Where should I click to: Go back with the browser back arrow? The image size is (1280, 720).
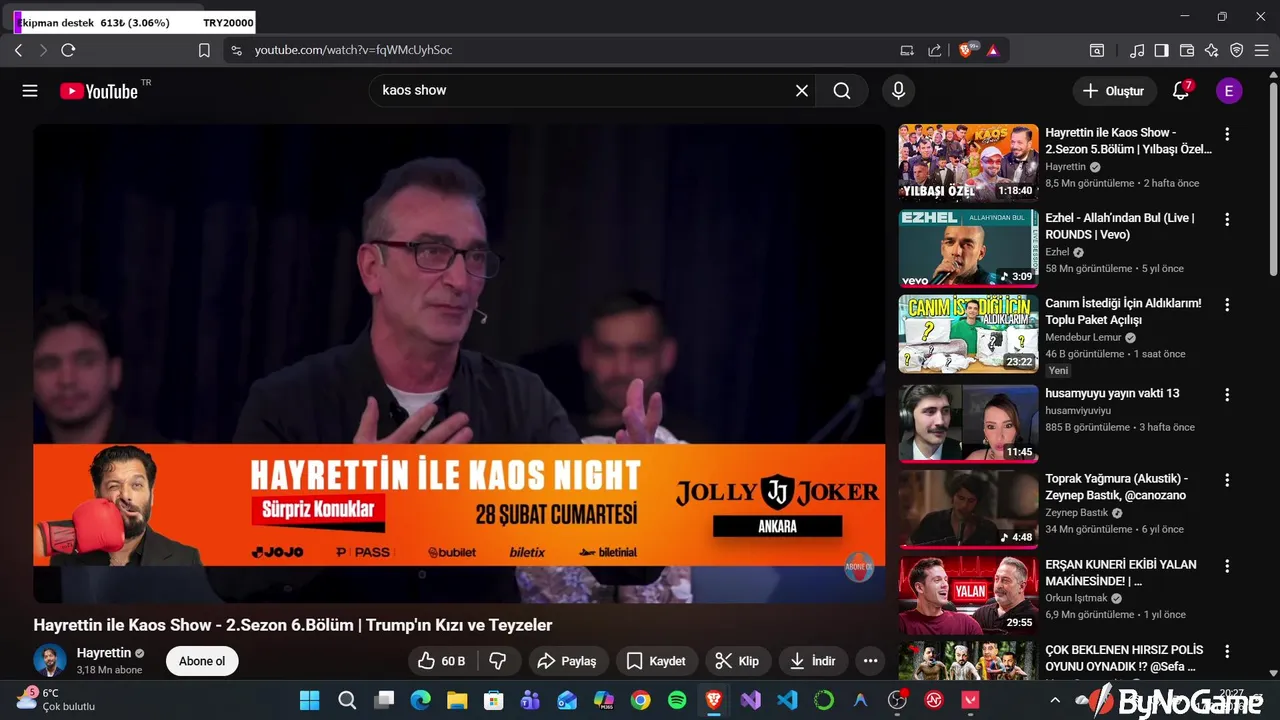[18, 50]
